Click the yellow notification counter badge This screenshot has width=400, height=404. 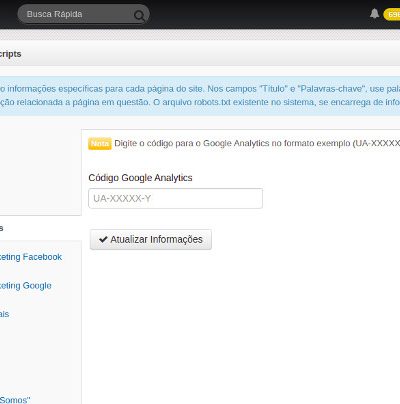tap(392, 15)
